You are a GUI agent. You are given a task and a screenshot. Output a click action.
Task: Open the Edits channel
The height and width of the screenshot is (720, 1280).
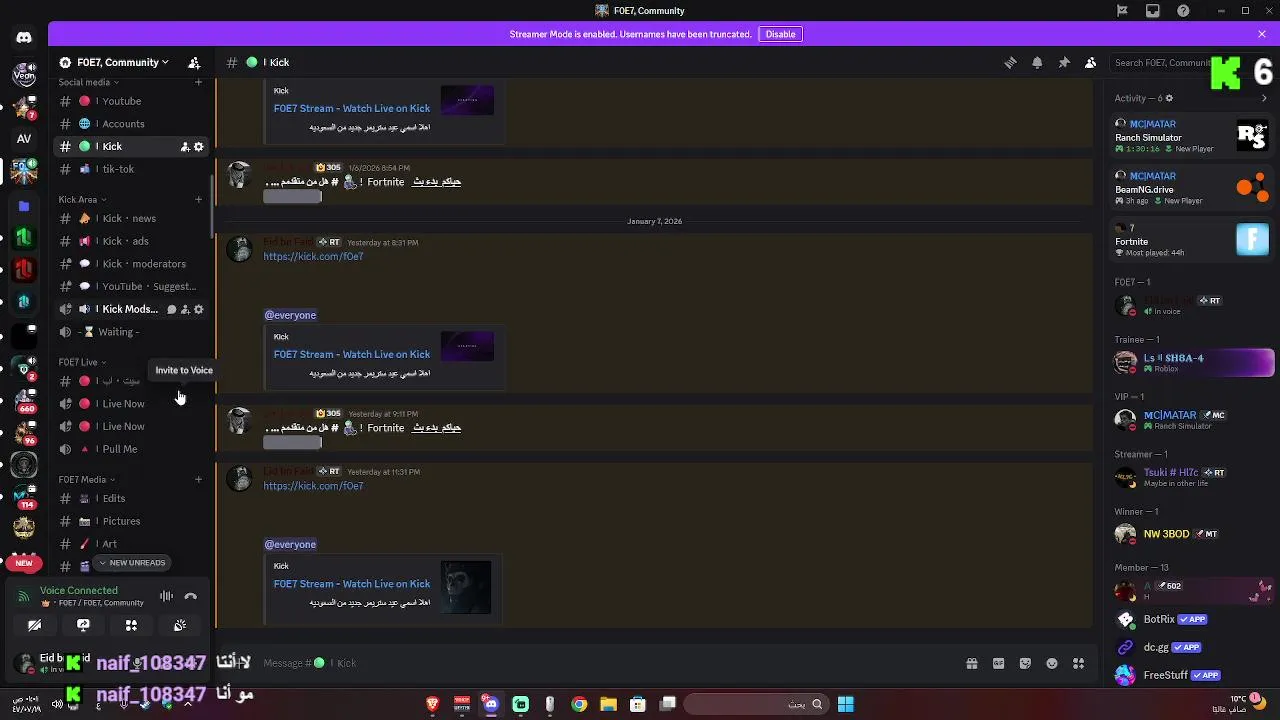130,498
